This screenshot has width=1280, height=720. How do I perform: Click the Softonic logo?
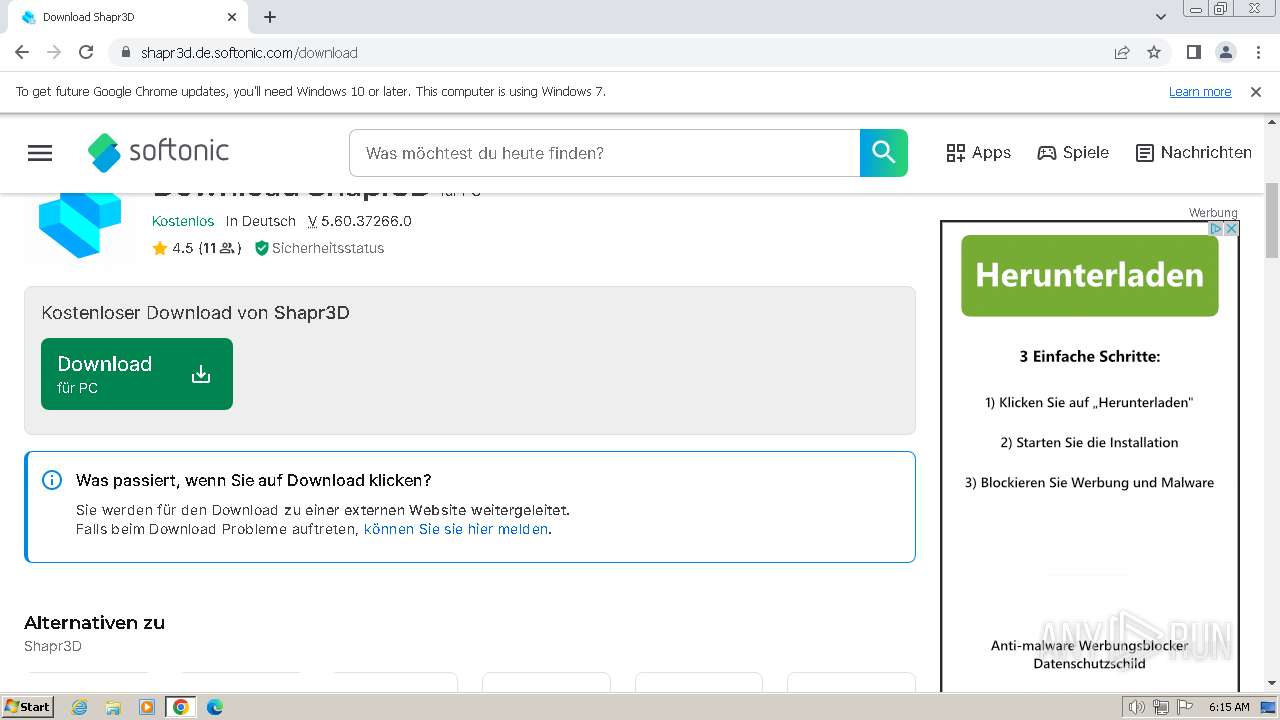pos(158,152)
